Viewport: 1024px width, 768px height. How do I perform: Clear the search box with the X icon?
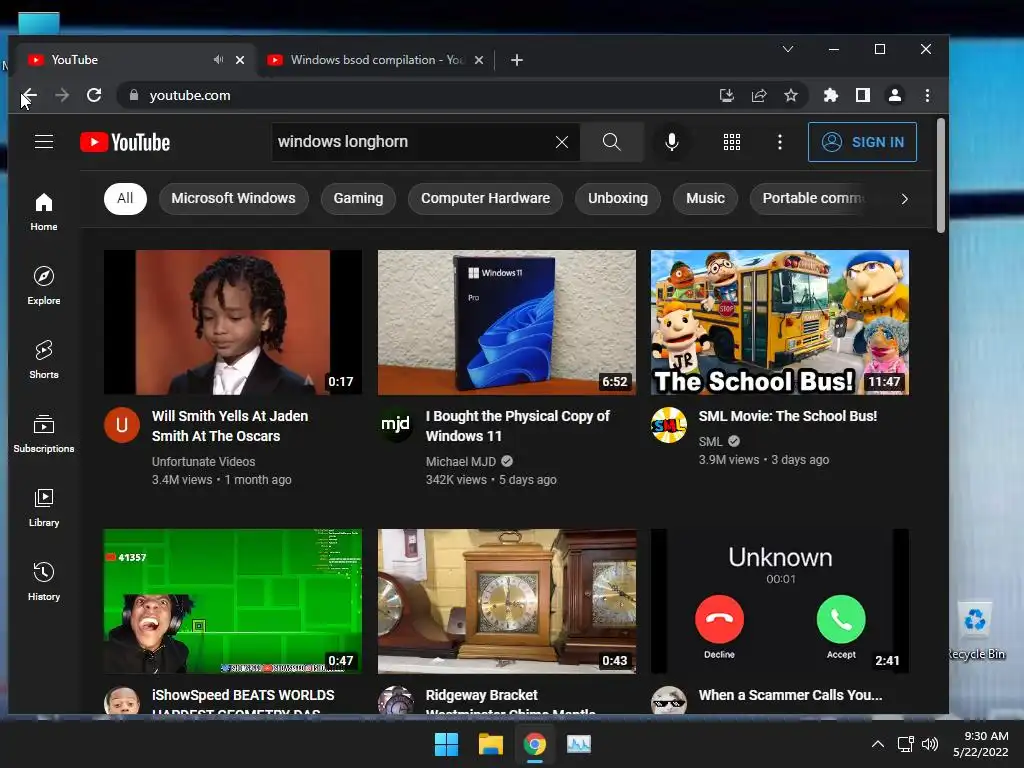tap(562, 142)
